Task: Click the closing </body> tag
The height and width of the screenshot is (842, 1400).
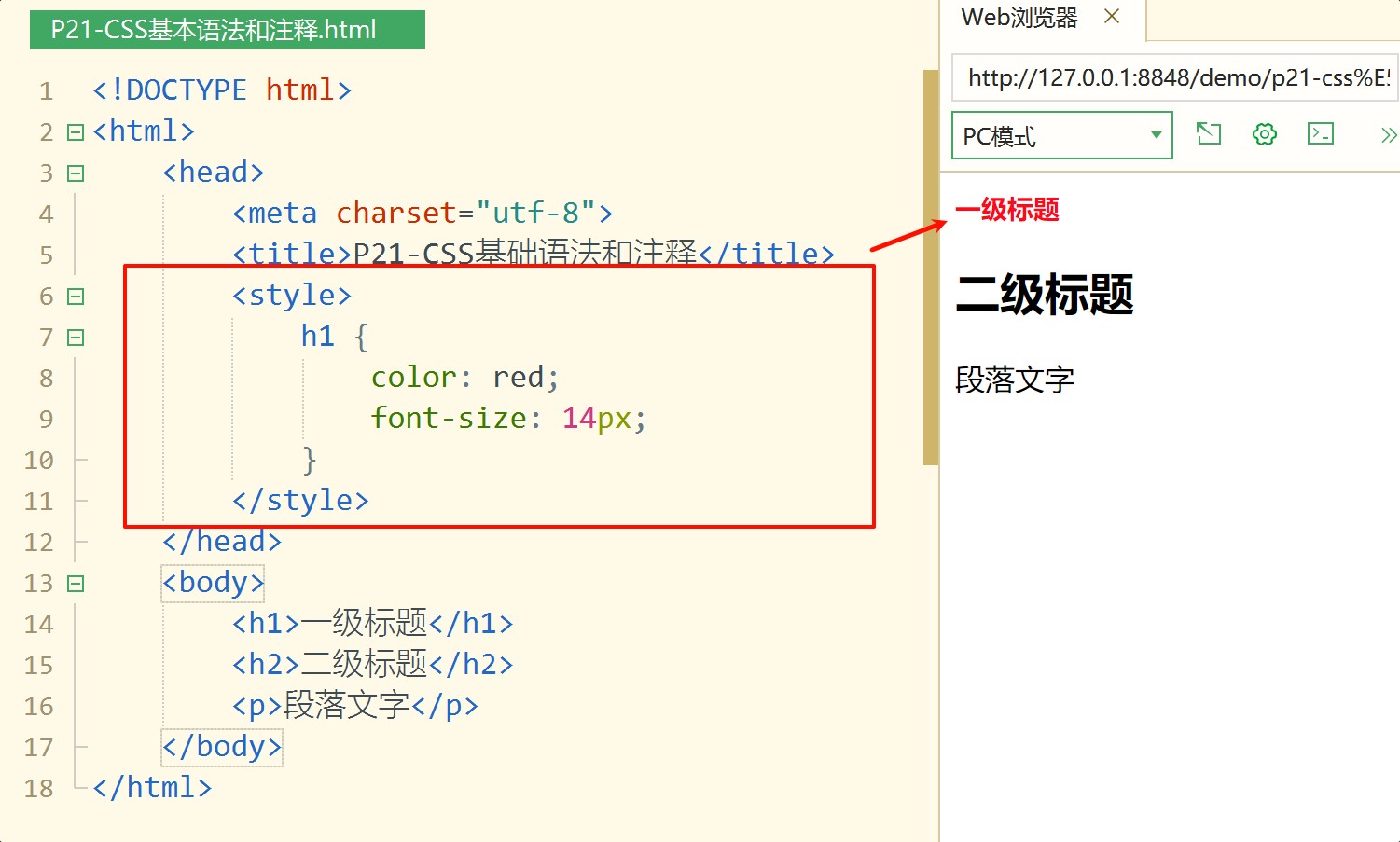Action: point(222,747)
